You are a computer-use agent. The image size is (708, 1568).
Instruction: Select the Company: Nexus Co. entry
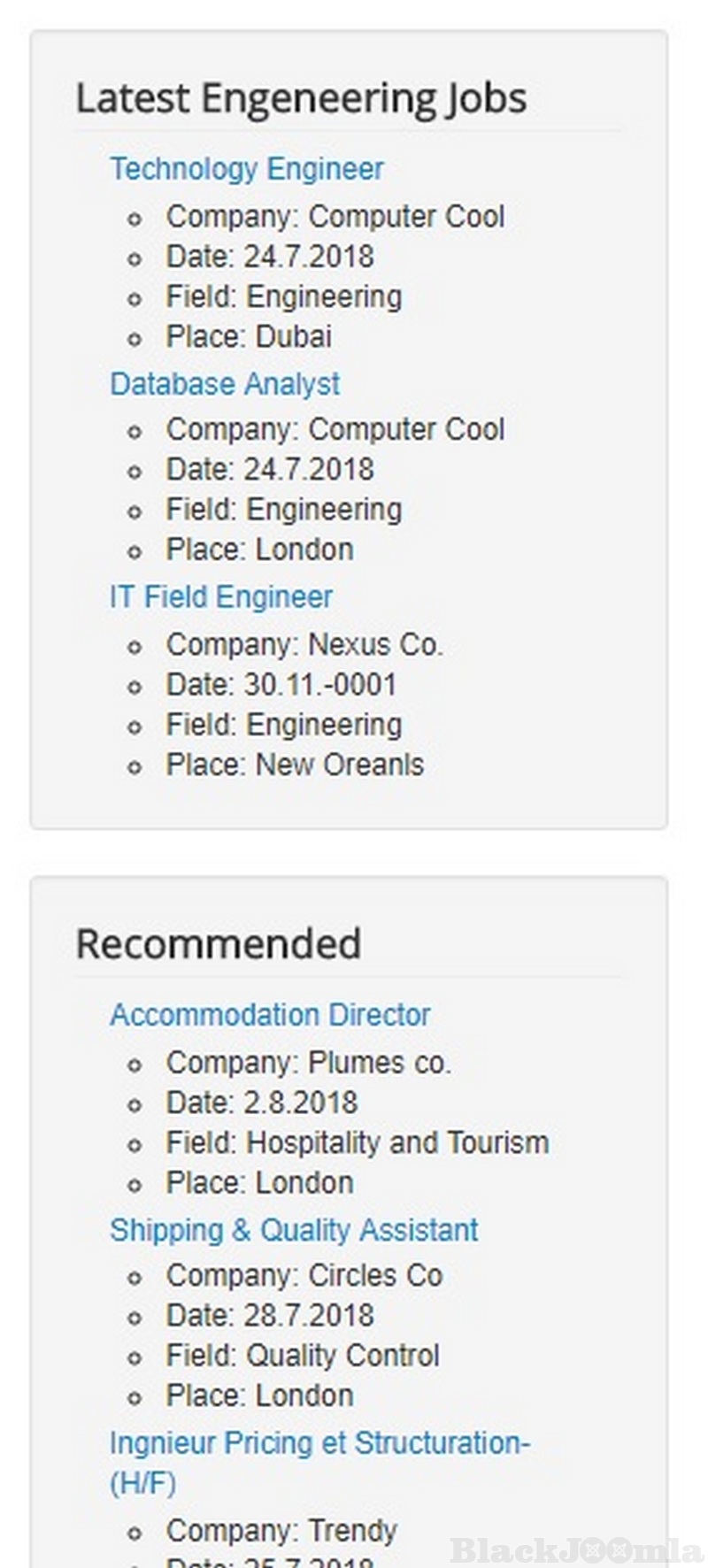[x=304, y=644]
